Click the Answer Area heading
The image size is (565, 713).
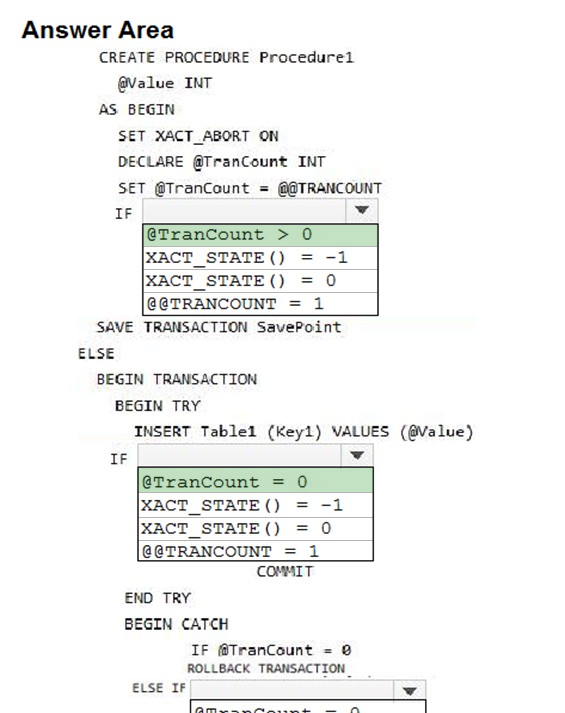(x=98, y=30)
